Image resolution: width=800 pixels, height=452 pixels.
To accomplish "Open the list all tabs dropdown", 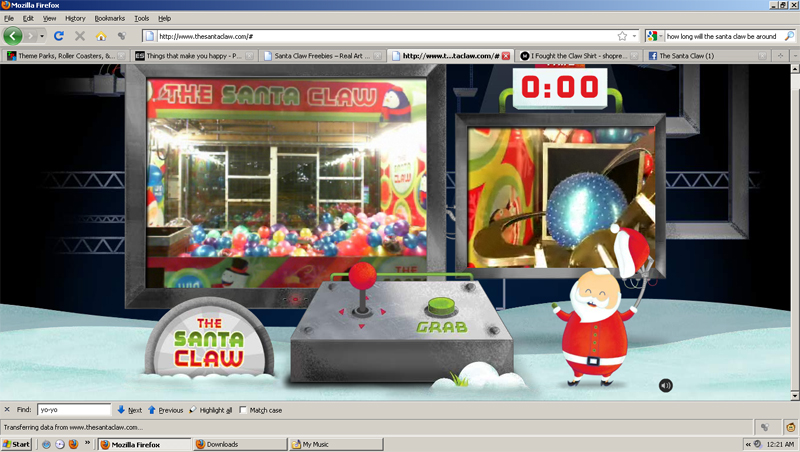I will 795,56.
